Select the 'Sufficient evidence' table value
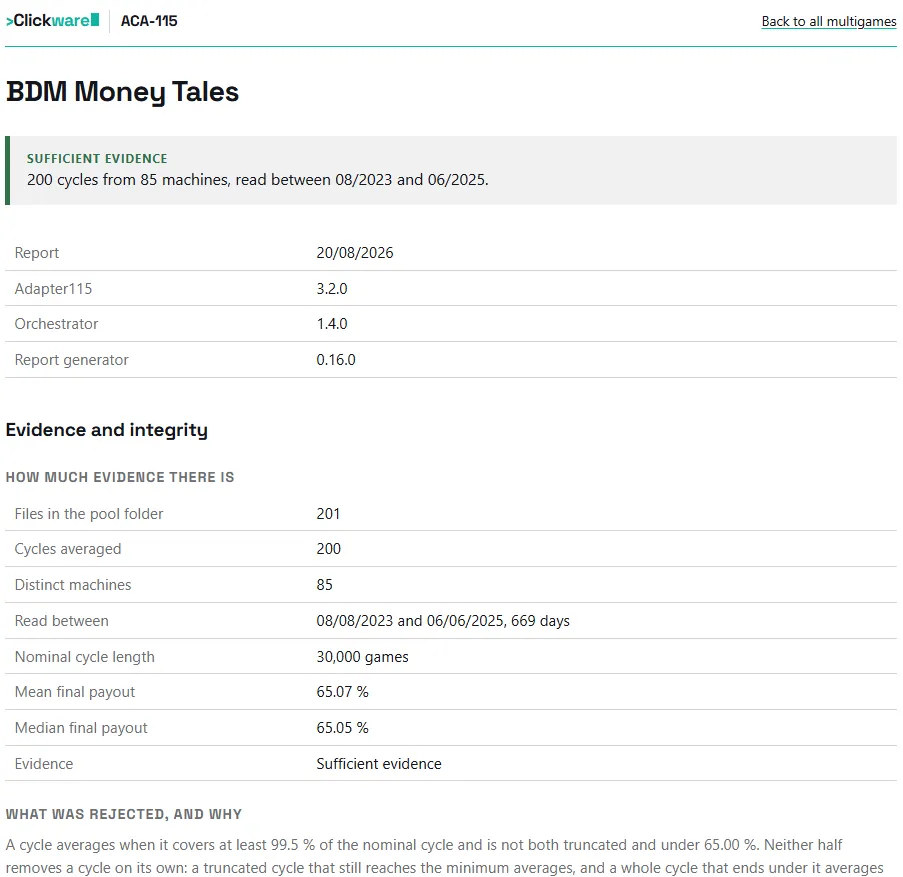The width and height of the screenshot is (903, 877). pos(379,764)
